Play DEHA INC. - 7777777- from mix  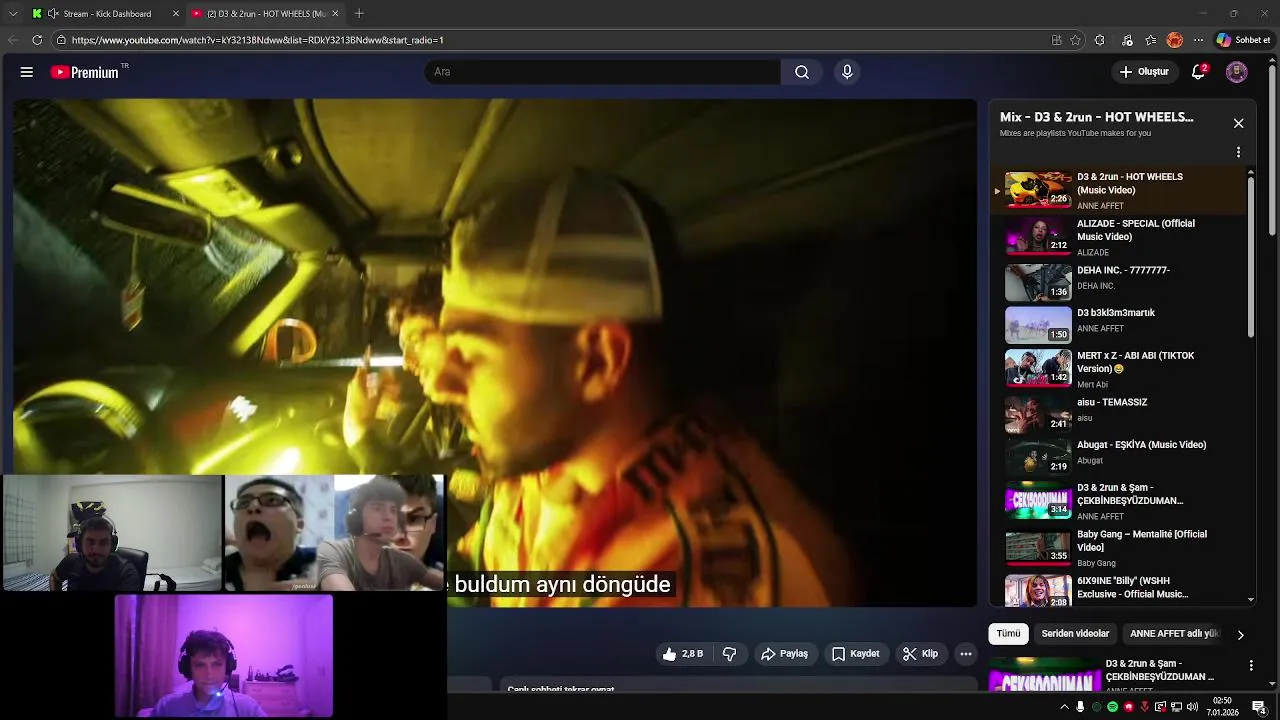click(1120, 282)
